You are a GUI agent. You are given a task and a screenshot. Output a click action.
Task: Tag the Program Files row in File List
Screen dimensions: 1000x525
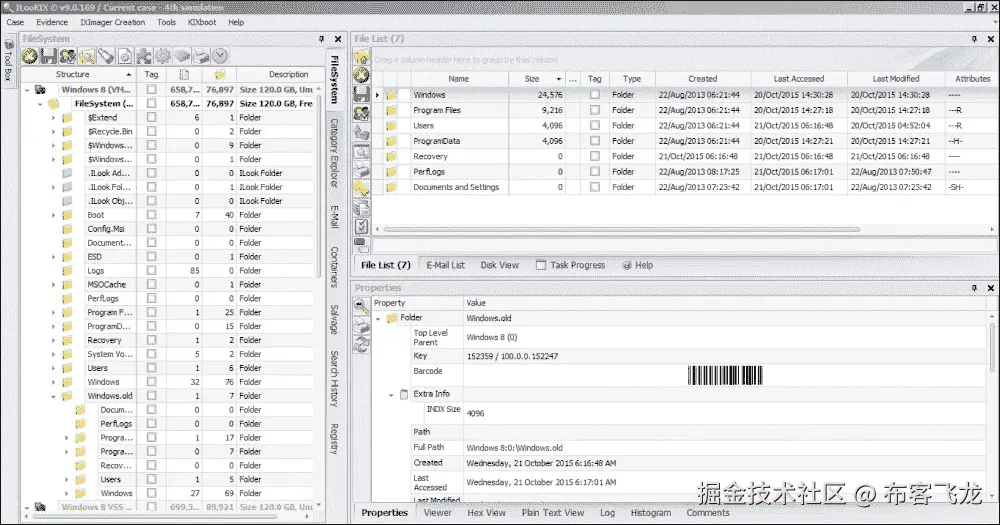pos(594,110)
